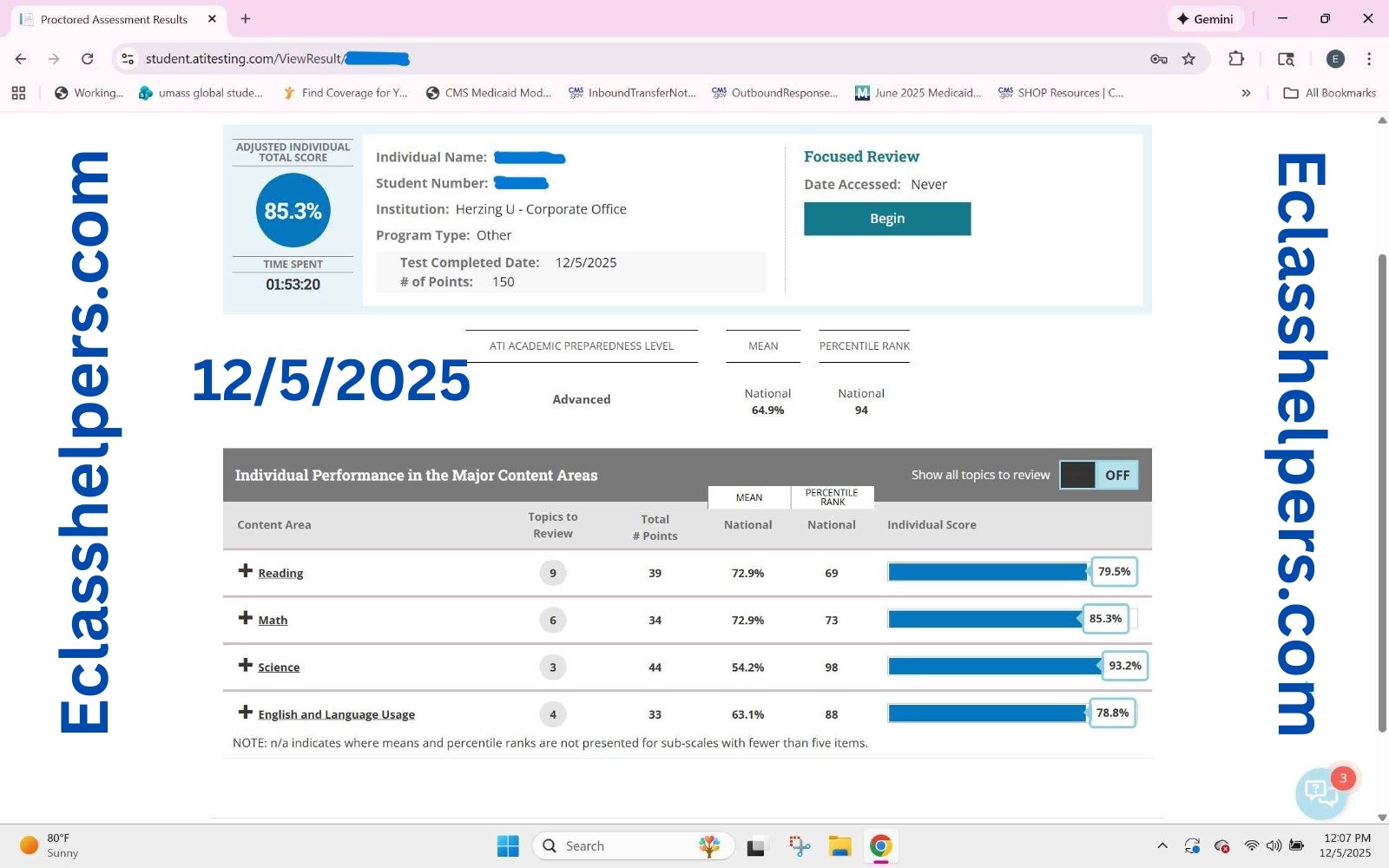Click the chat support bubble icon
Viewport: 1389px width, 868px height.
tap(1320, 792)
